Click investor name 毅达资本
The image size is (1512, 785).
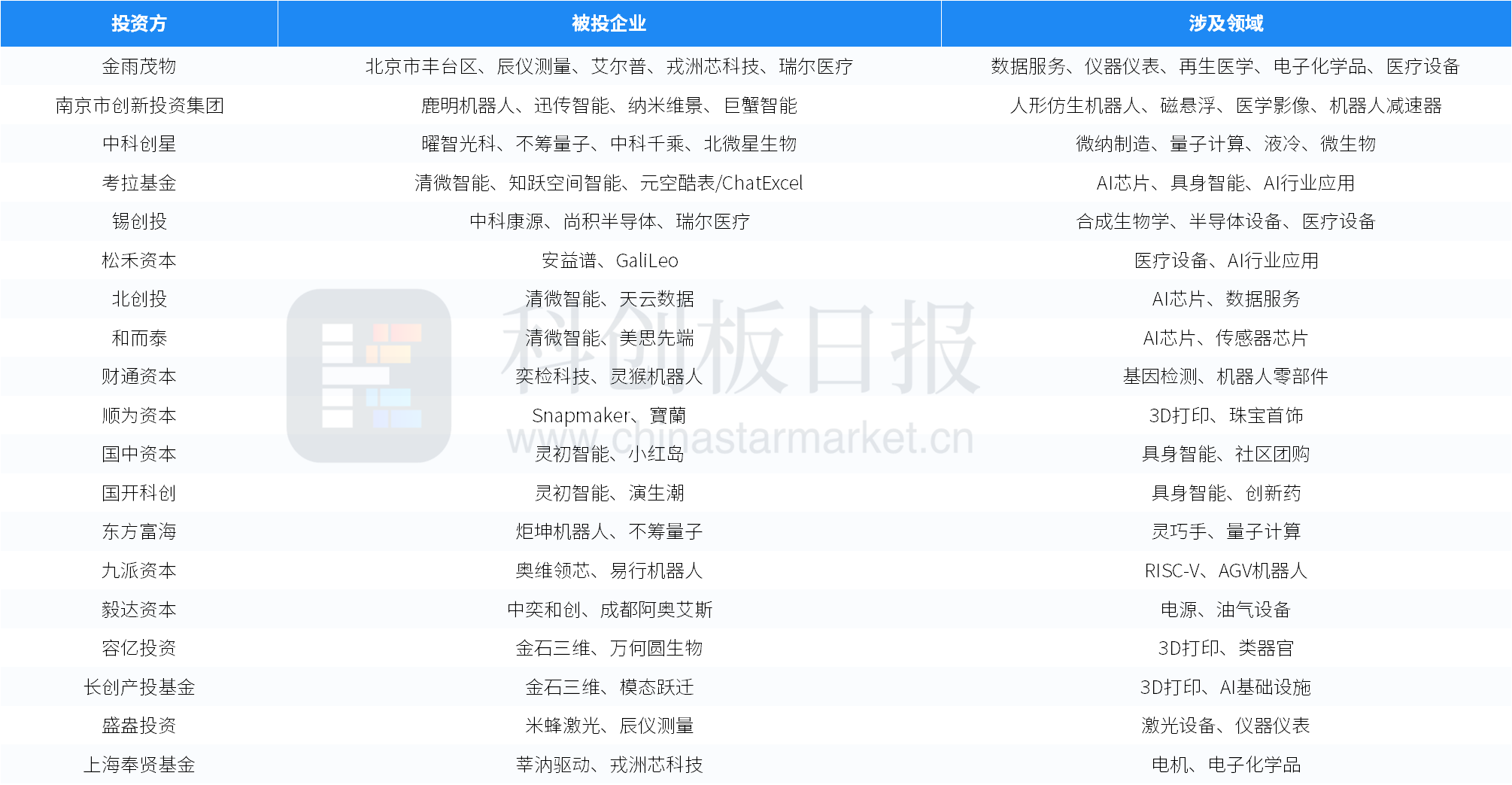(139, 610)
